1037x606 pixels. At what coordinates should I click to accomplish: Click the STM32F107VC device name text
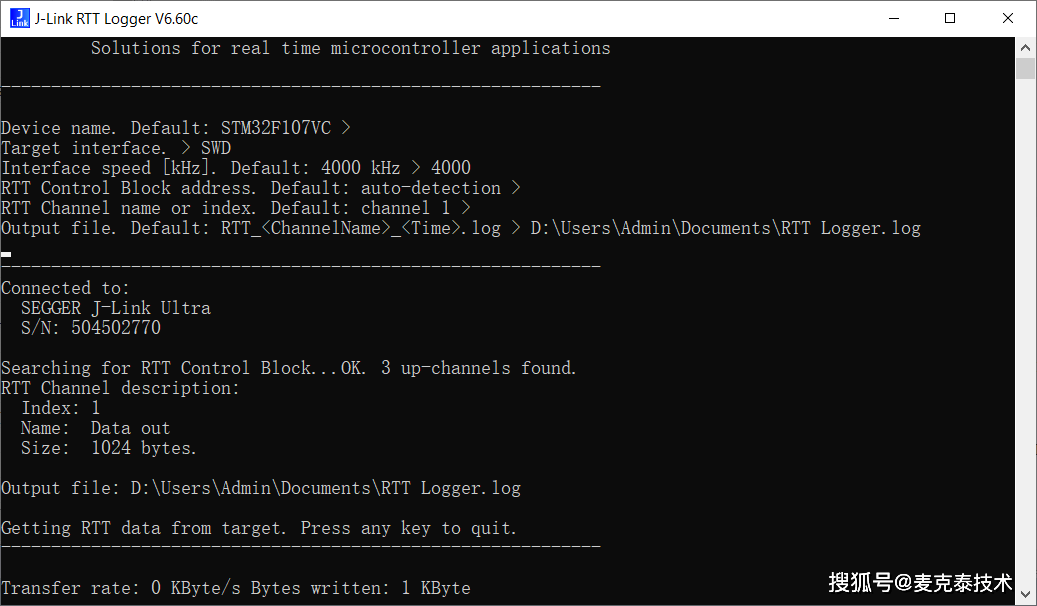coord(275,128)
